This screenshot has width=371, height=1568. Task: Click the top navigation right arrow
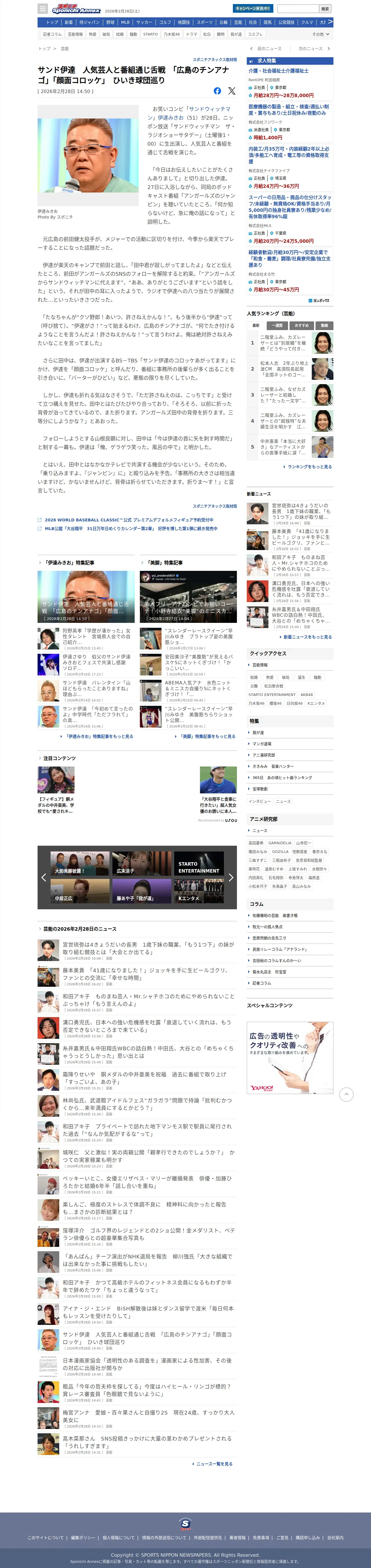330,22
